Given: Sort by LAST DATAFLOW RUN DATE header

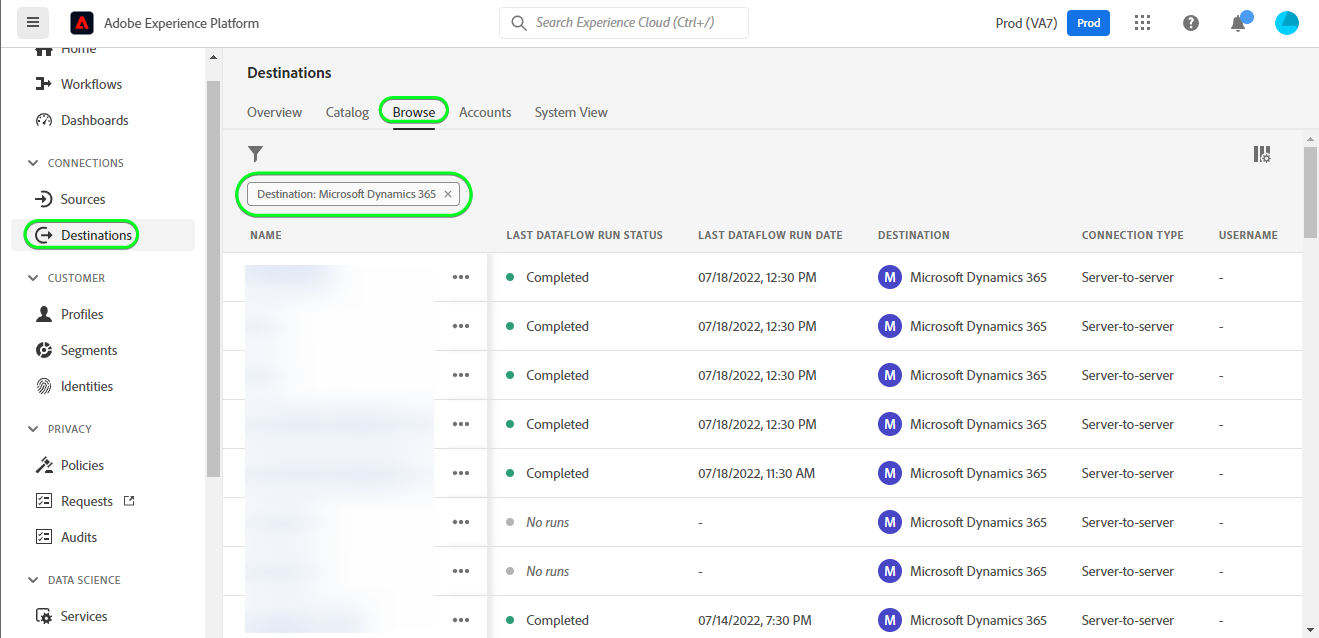Looking at the screenshot, I should coord(770,236).
